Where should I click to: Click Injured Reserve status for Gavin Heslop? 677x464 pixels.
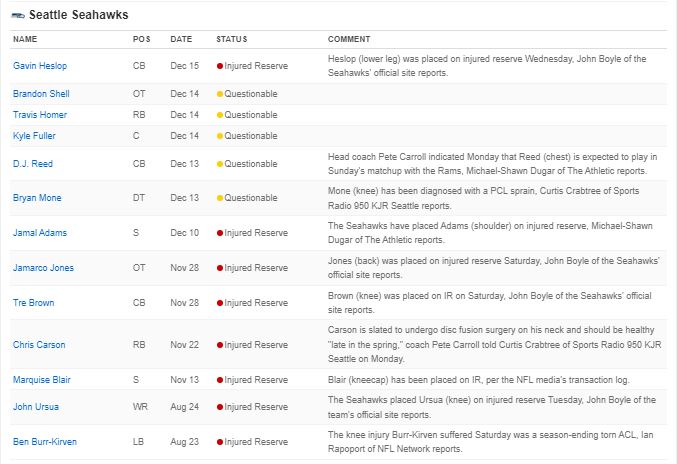[256, 66]
